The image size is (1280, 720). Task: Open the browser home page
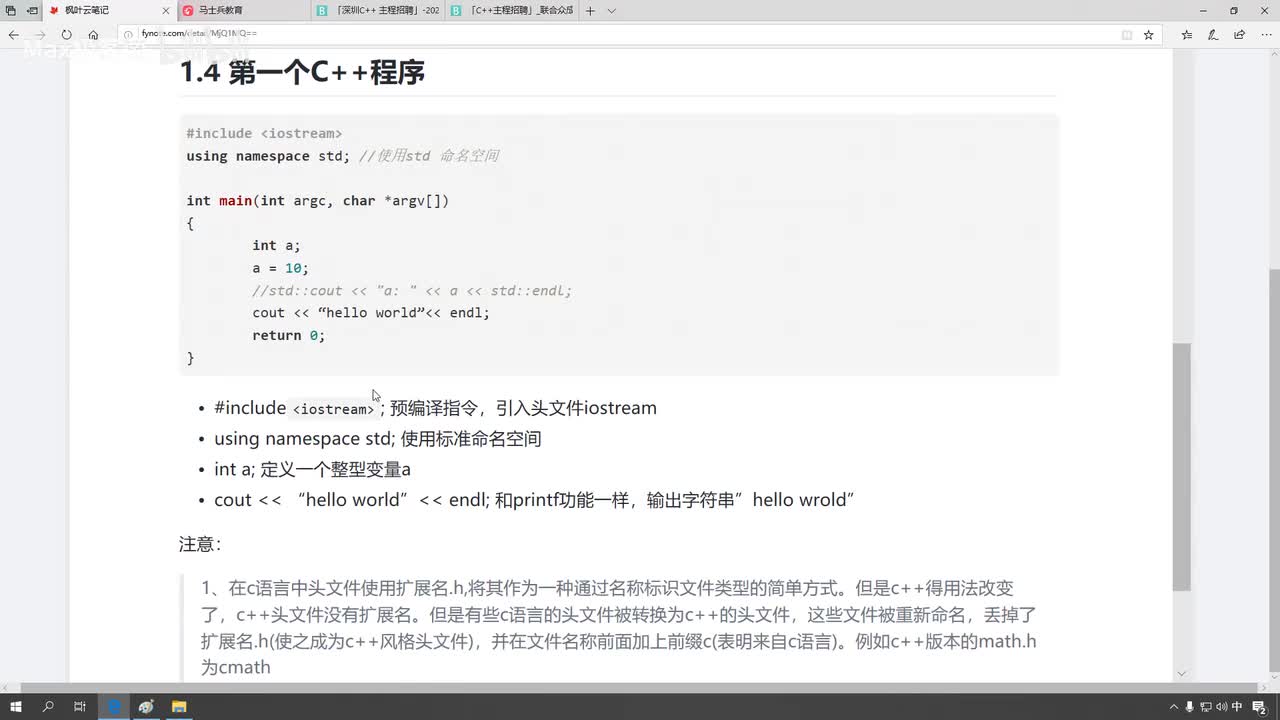pos(93,34)
